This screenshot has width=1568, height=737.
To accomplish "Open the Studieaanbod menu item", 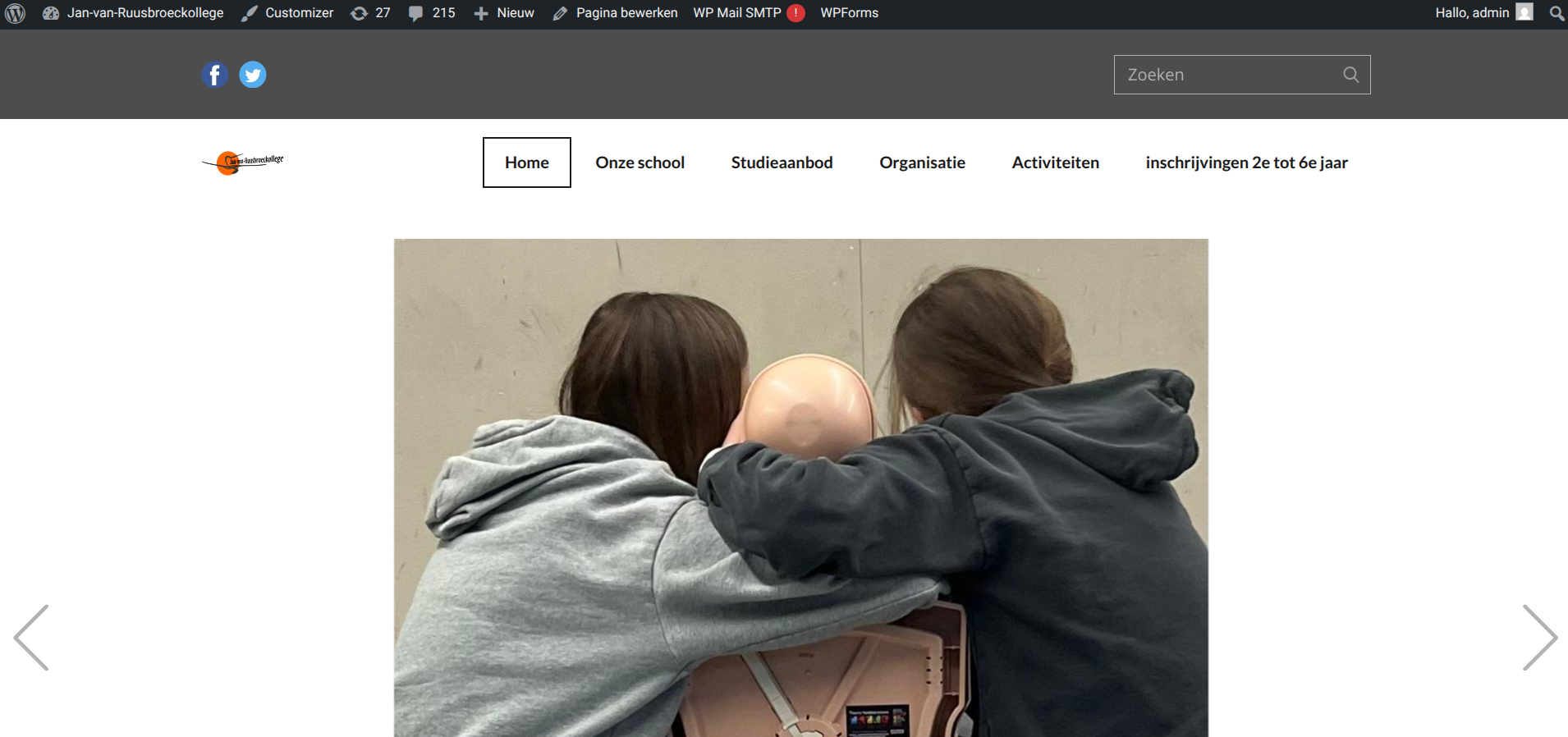I will [x=782, y=163].
